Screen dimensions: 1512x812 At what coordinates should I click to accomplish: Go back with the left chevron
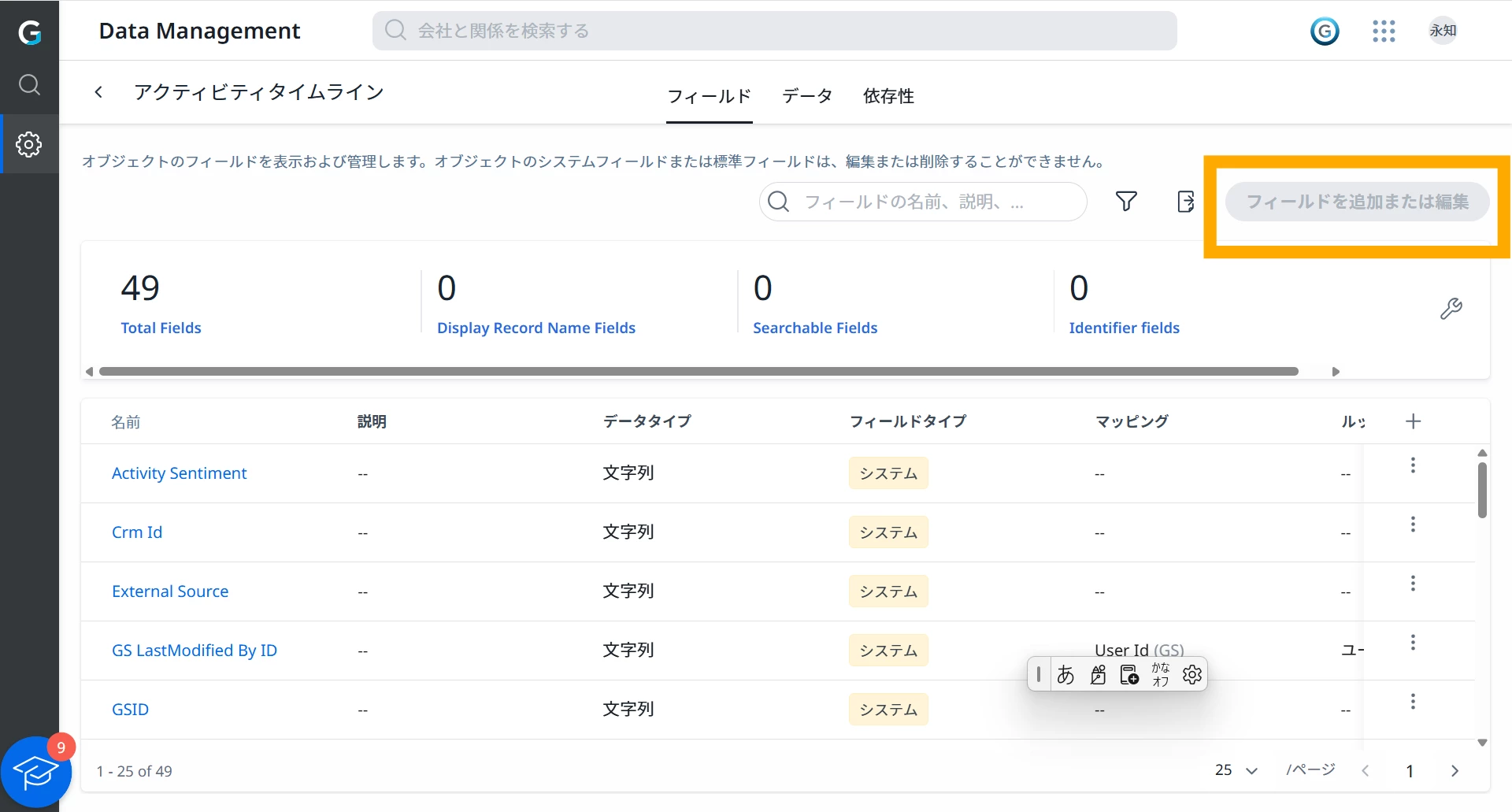click(98, 92)
